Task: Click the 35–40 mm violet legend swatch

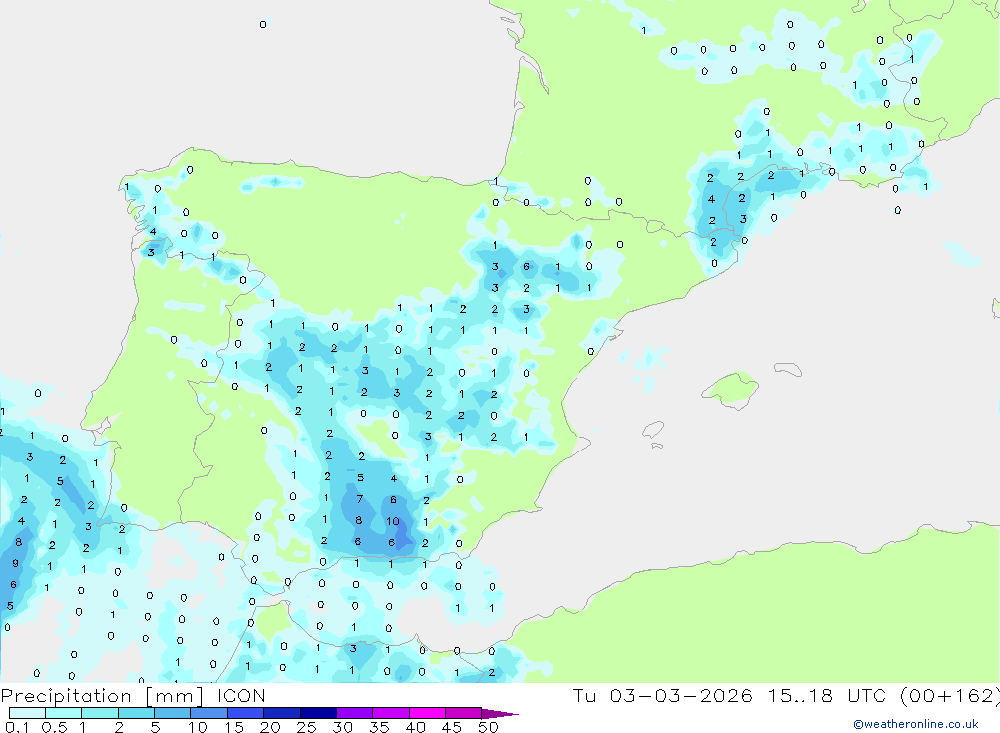Action: (x=391, y=713)
